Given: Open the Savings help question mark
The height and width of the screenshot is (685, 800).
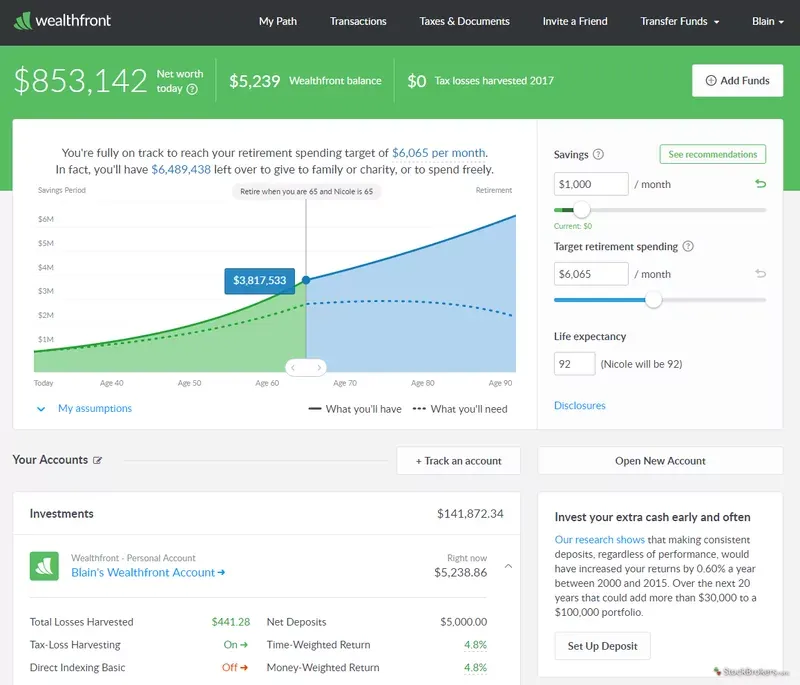Looking at the screenshot, I should pyautogui.click(x=598, y=154).
